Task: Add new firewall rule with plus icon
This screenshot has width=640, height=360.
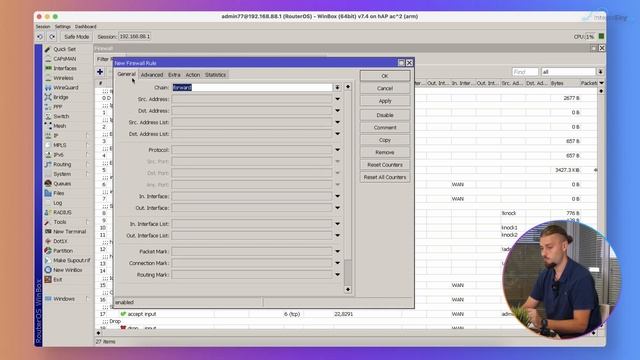Action: coord(100,72)
